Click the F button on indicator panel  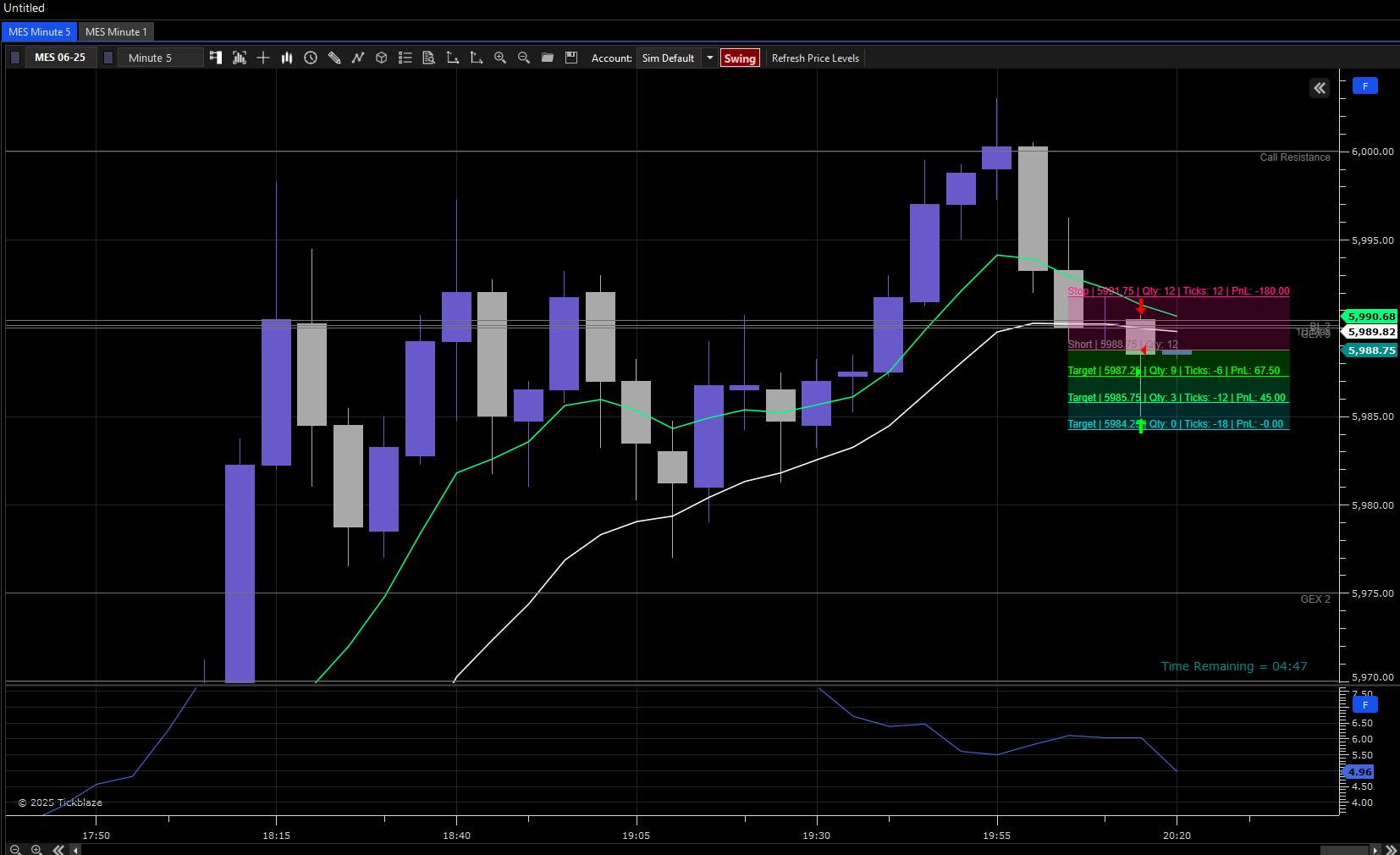pos(1364,704)
